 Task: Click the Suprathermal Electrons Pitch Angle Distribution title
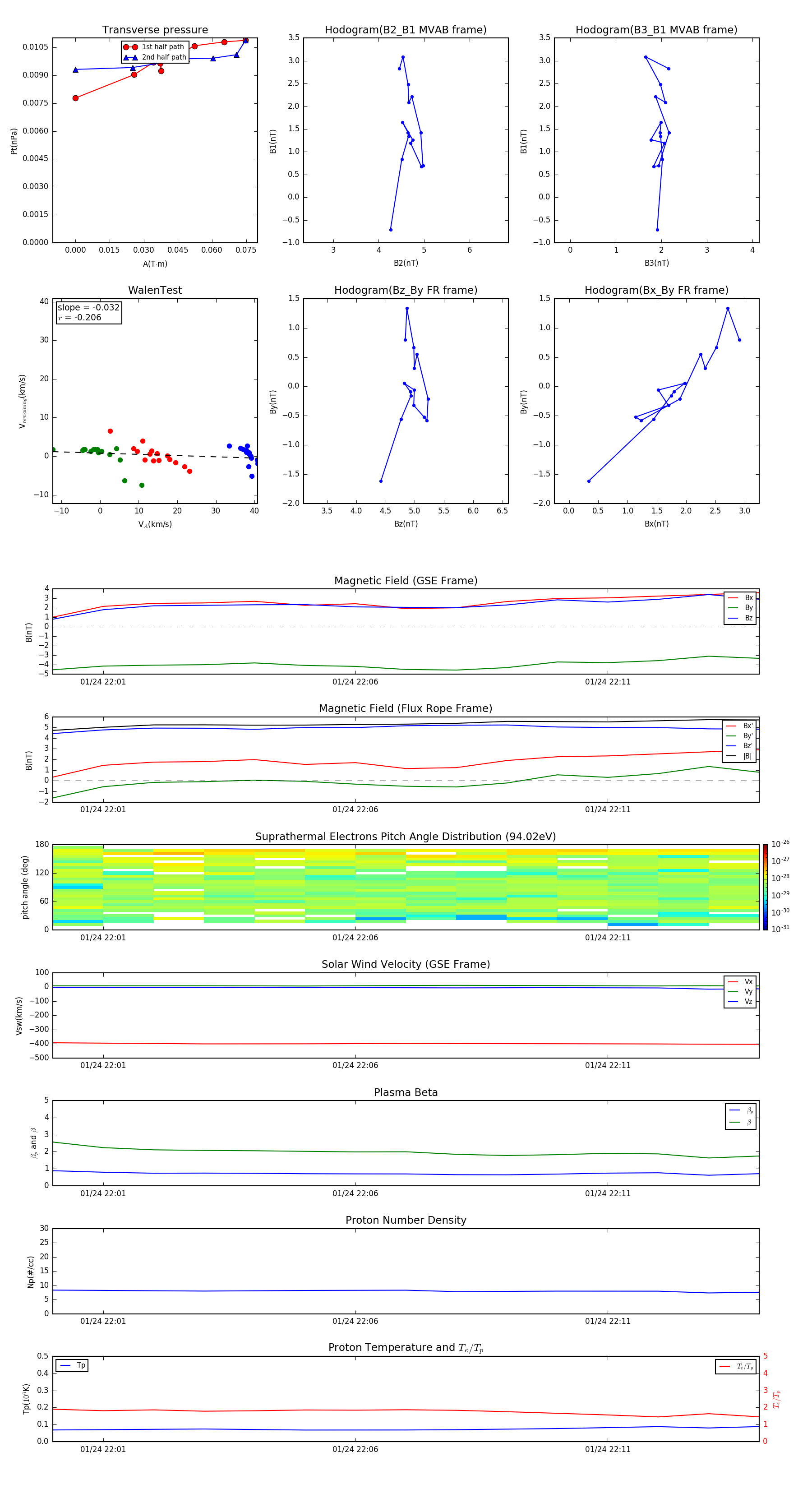coord(405,837)
